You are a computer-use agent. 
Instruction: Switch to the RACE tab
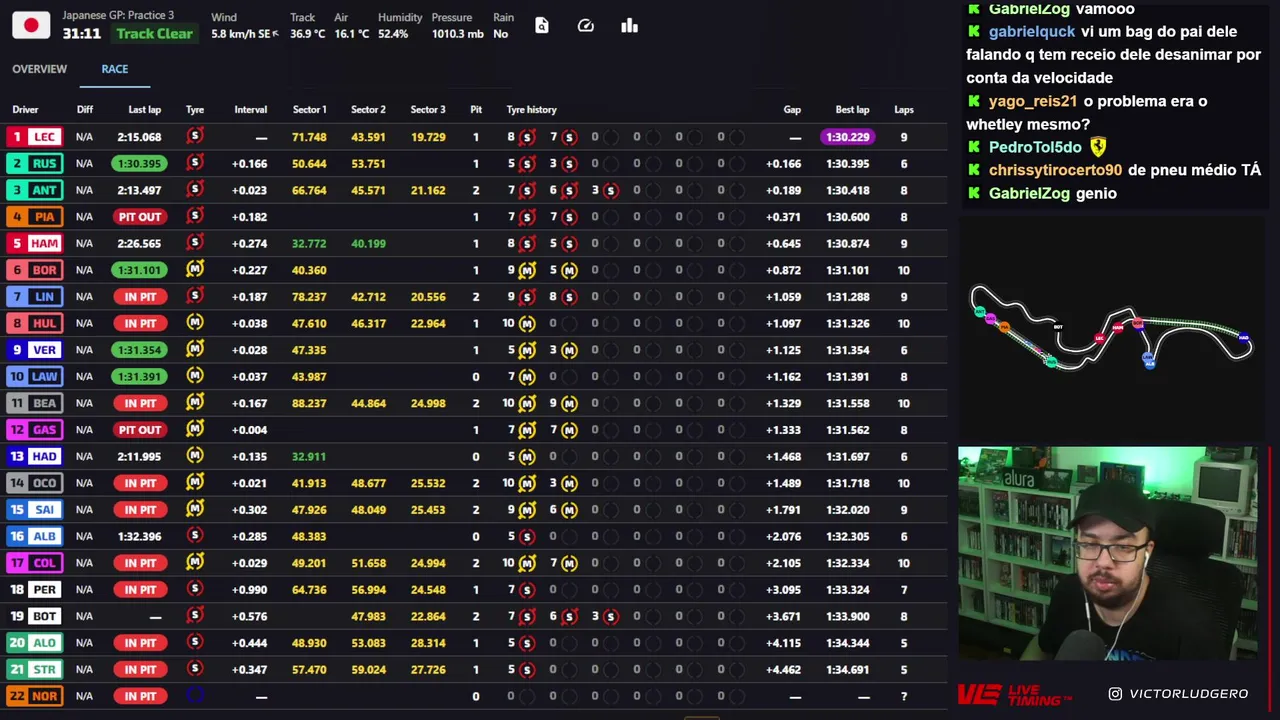coord(114,69)
